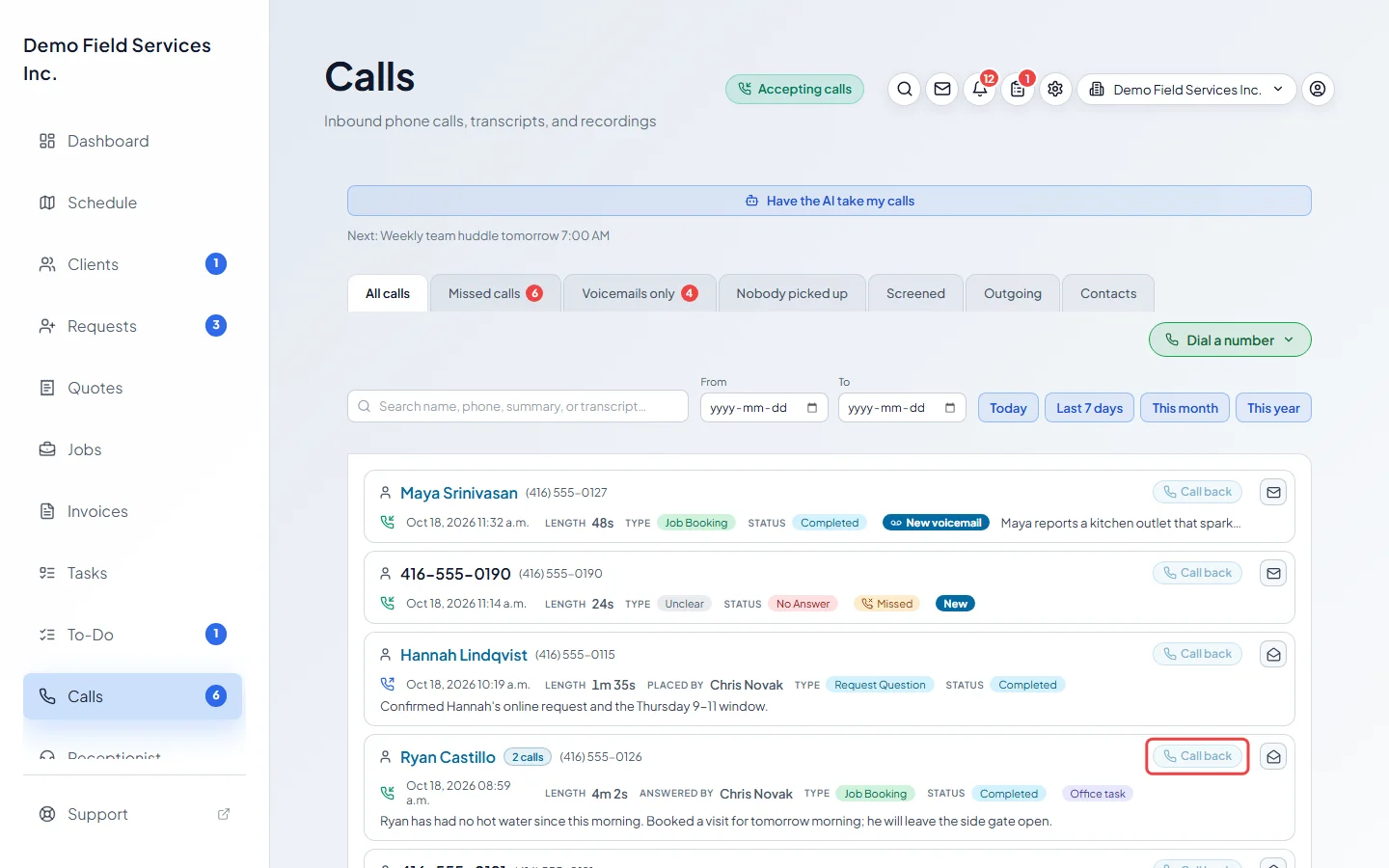Click the open-envelope icon on Hannah Lindqvist's call

point(1273,654)
